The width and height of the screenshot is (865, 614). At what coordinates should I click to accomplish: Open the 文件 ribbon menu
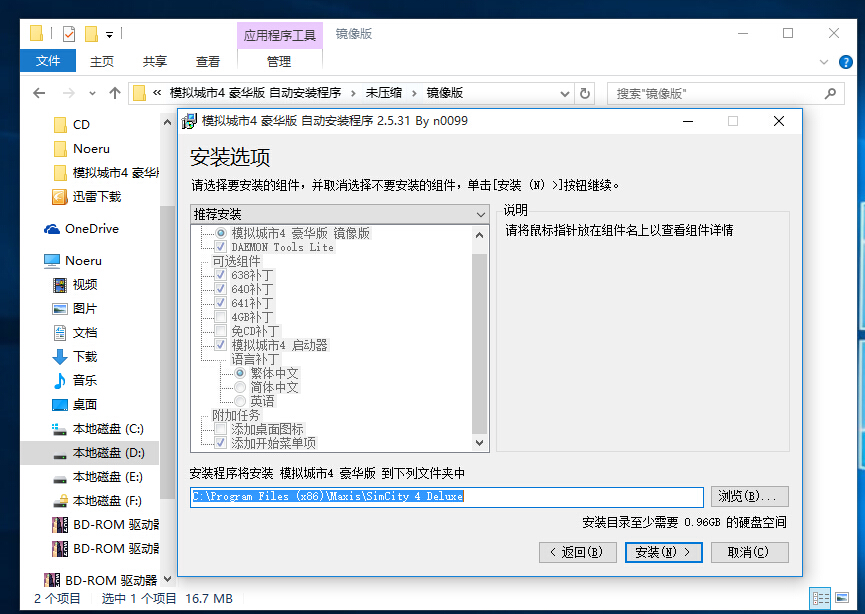(48, 61)
